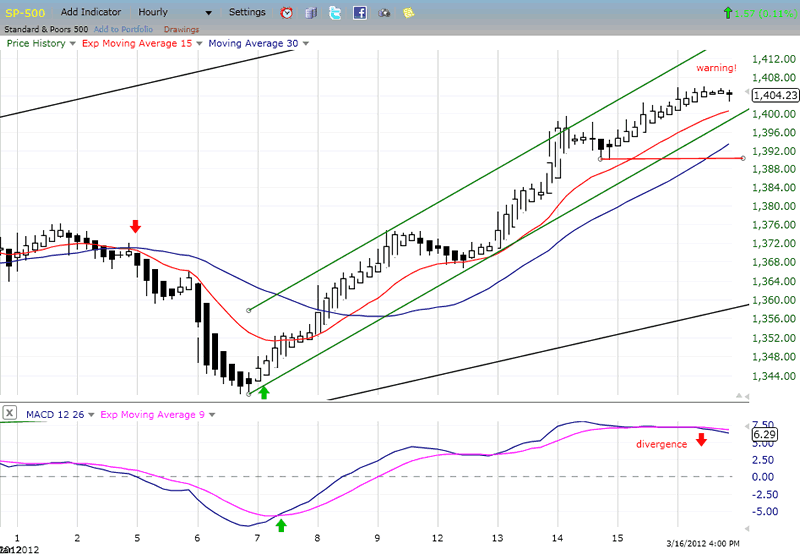The height and width of the screenshot is (554, 800).
Task: Click the red 'warning!' annotation
Action: pyautogui.click(x=716, y=68)
